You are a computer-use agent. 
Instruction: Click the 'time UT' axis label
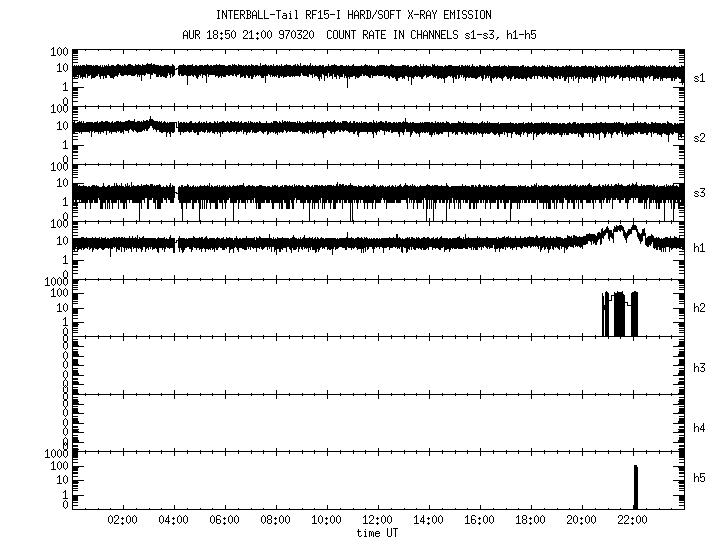tap(379, 534)
